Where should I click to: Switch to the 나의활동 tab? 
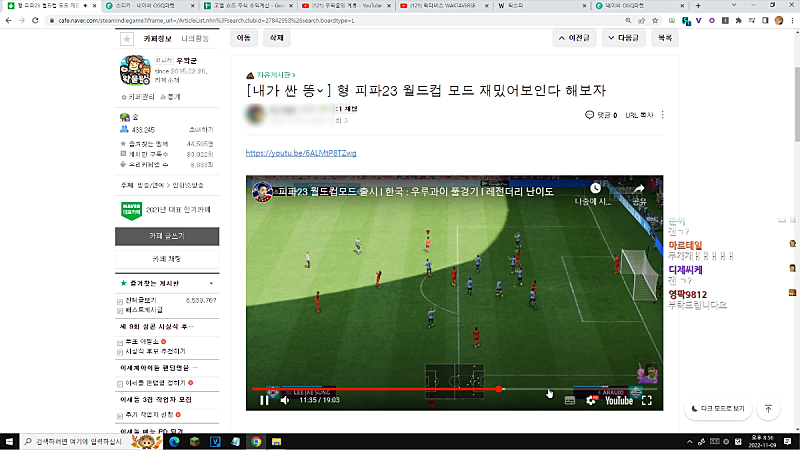pos(195,39)
